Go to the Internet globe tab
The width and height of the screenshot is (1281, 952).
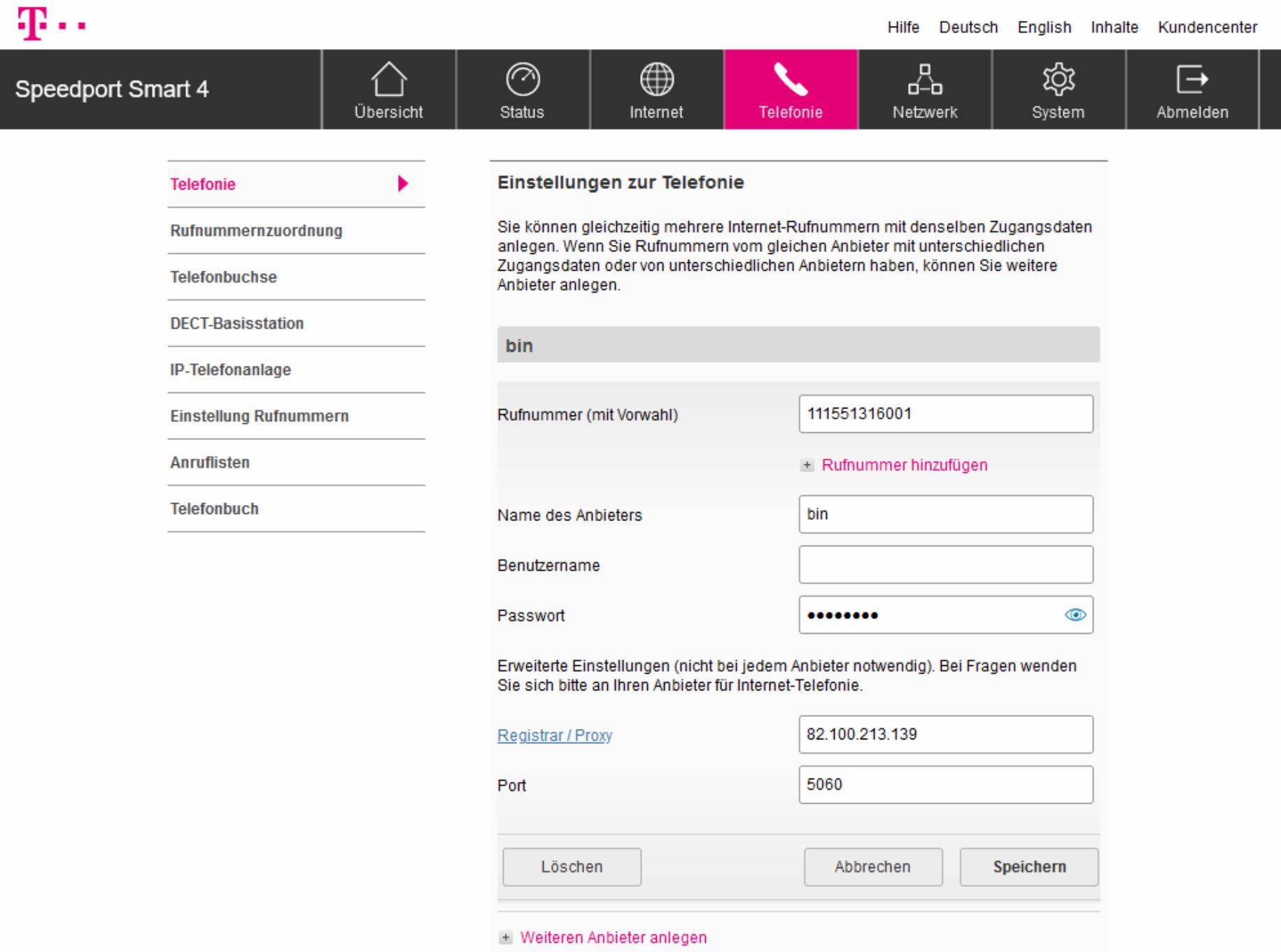click(x=657, y=90)
